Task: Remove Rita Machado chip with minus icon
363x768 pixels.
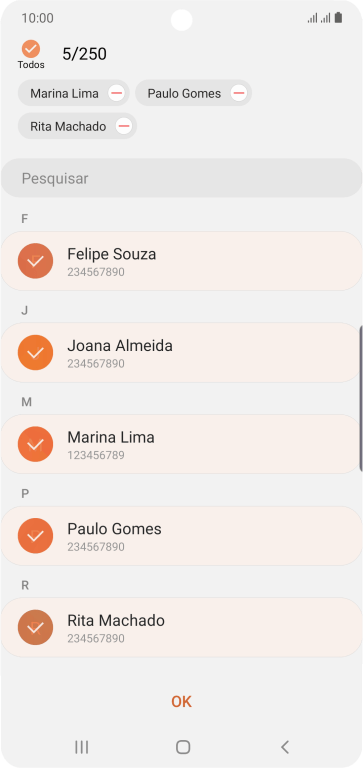Action: 124,126
